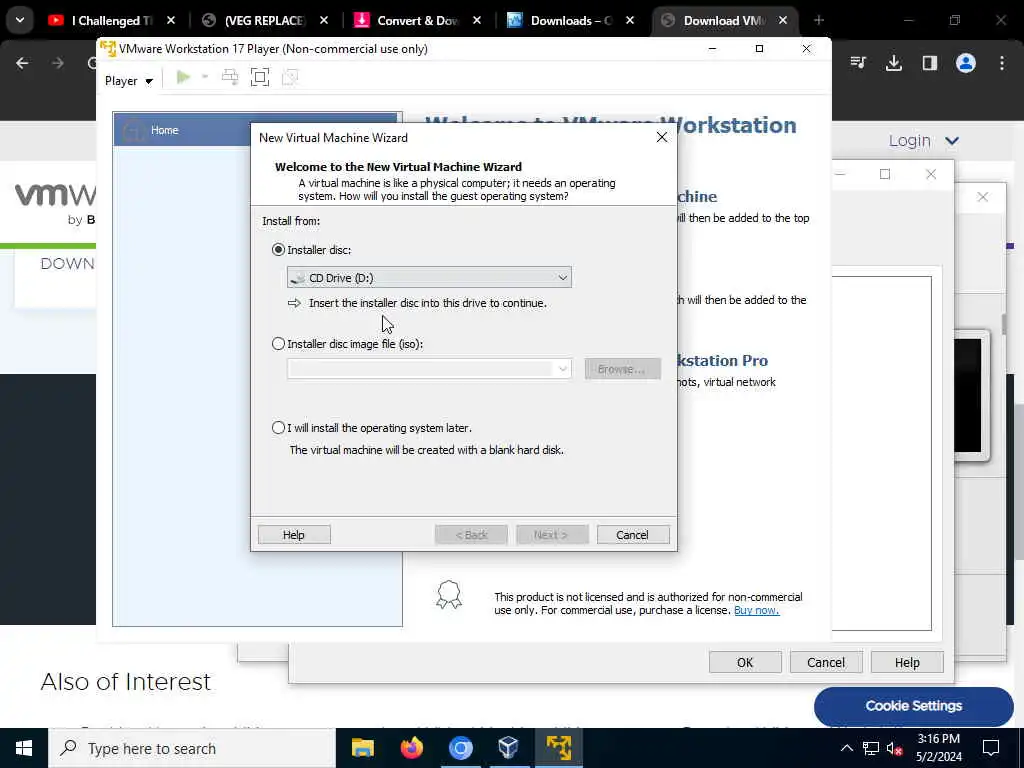This screenshot has width=1024, height=768.
Task: Open the browser three-dot menu
Action: click(x=1002, y=63)
